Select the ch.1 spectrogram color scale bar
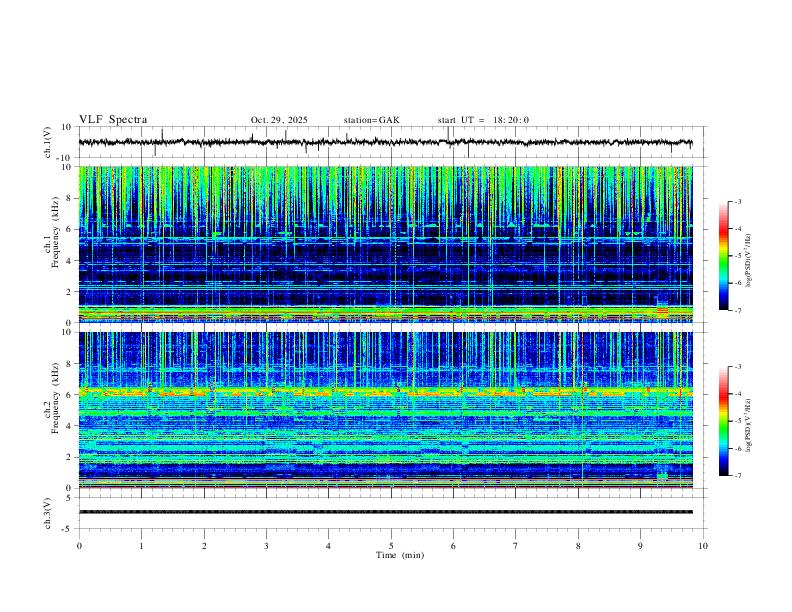This screenshot has height=612, width=792. [x=723, y=256]
